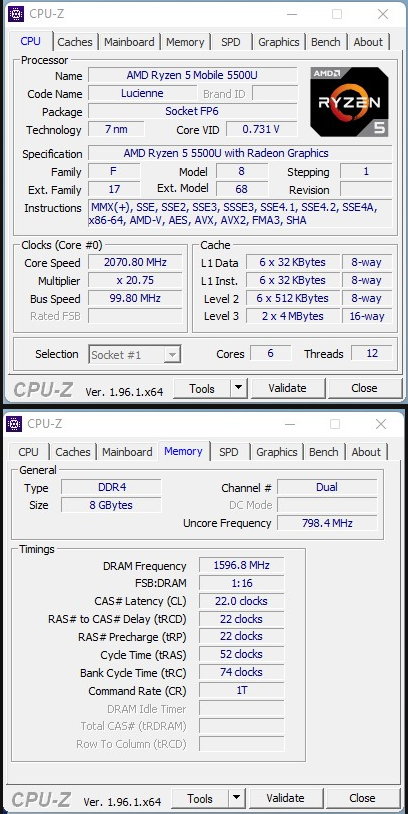Expand Tools dropdown arrow in top CPU-Z window
Image resolution: width=408 pixels, height=814 pixels.
coord(238,388)
